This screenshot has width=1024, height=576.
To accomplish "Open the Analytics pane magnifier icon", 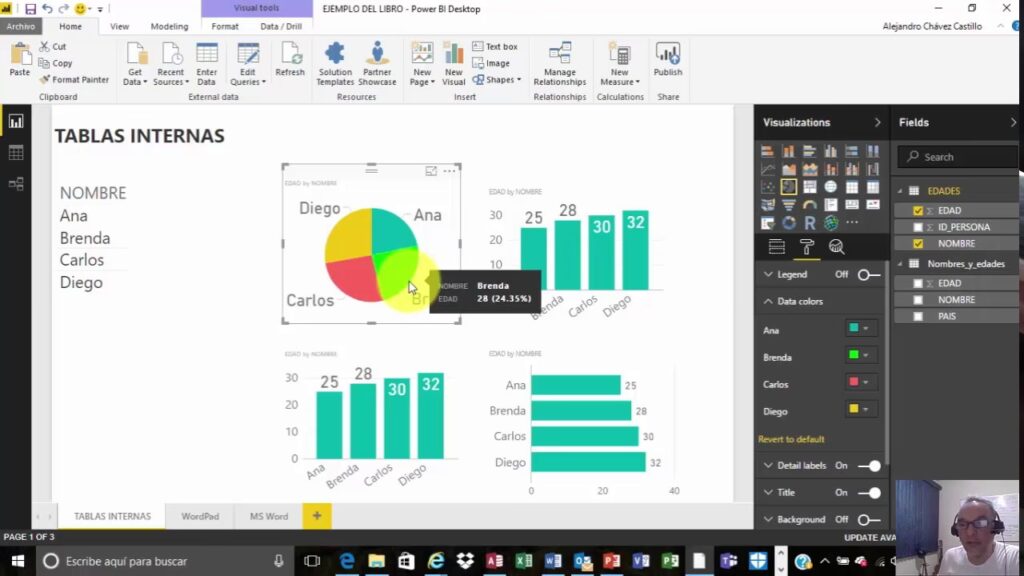I will point(837,247).
